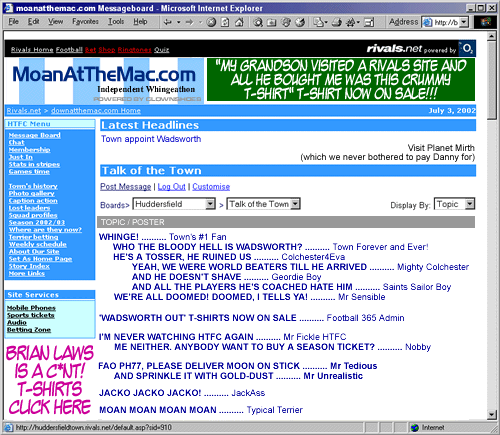Open the Town appoint Wadsworth headline
This screenshot has width=500, height=435.
pos(151,139)
